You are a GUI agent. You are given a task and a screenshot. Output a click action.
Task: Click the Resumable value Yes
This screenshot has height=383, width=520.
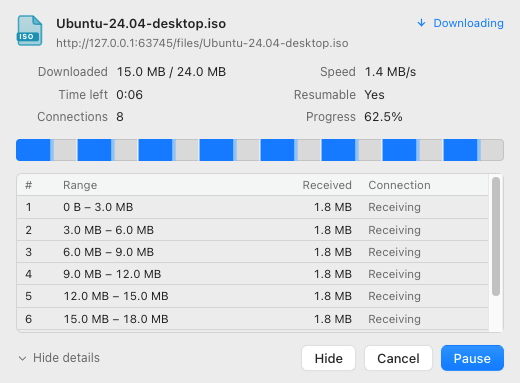point(374,95)
